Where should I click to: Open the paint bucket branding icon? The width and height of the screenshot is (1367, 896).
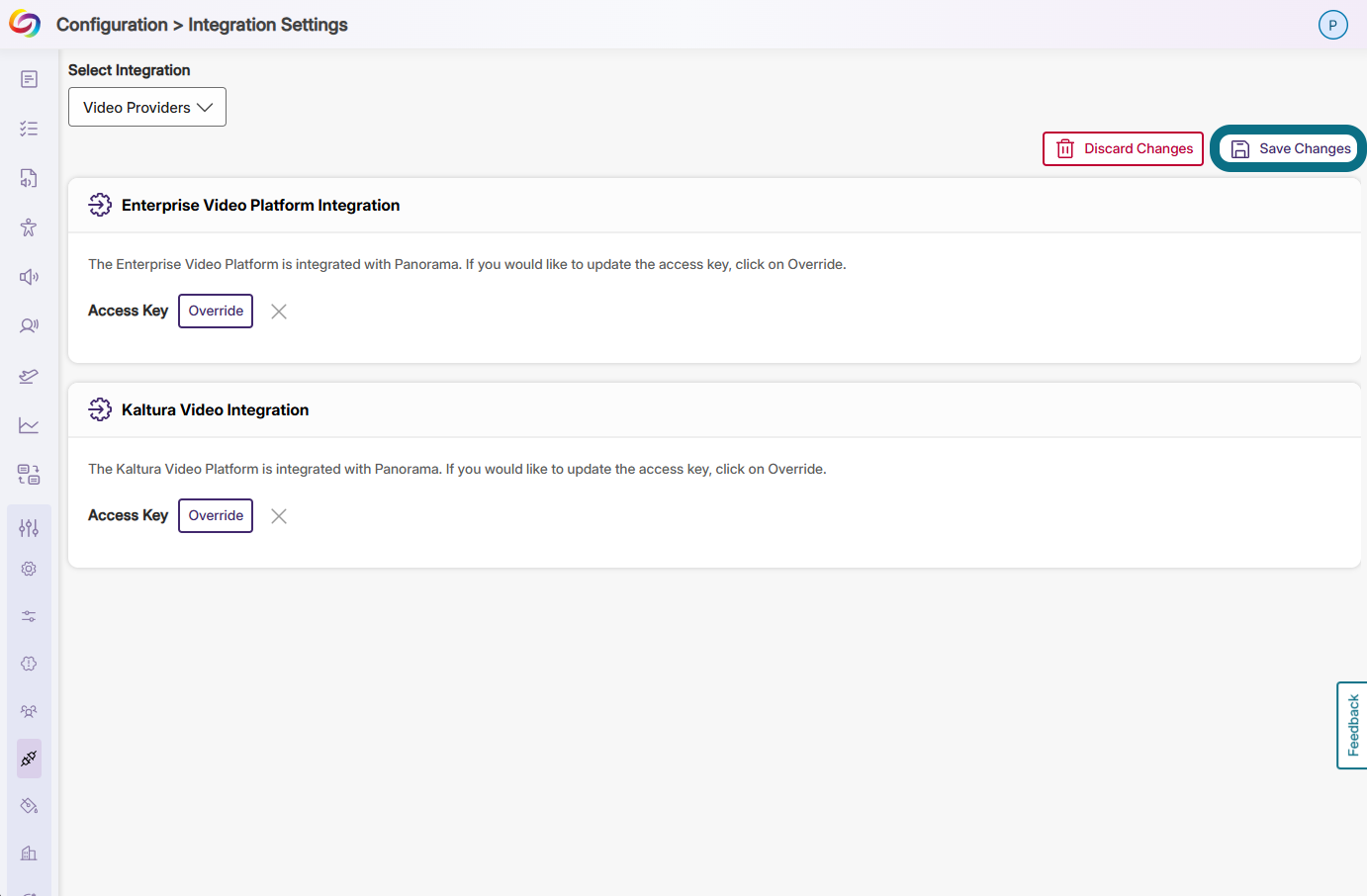[x=29, y=806]
